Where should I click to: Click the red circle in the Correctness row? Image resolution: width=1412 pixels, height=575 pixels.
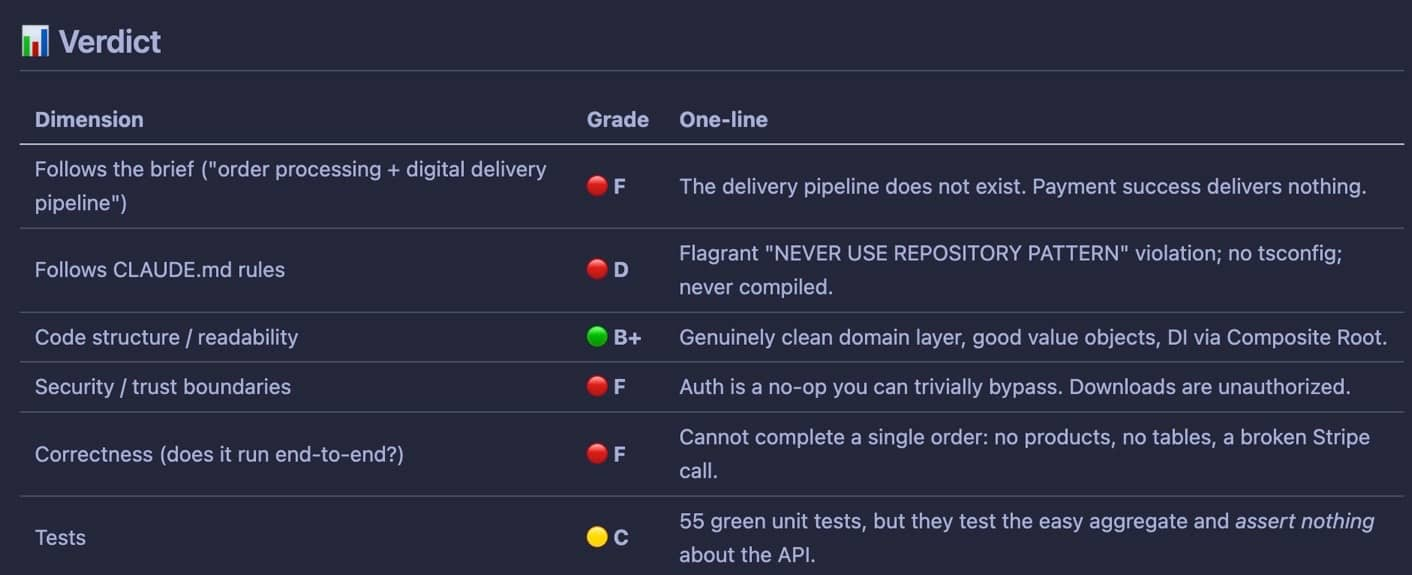click(x=597, y=454)
